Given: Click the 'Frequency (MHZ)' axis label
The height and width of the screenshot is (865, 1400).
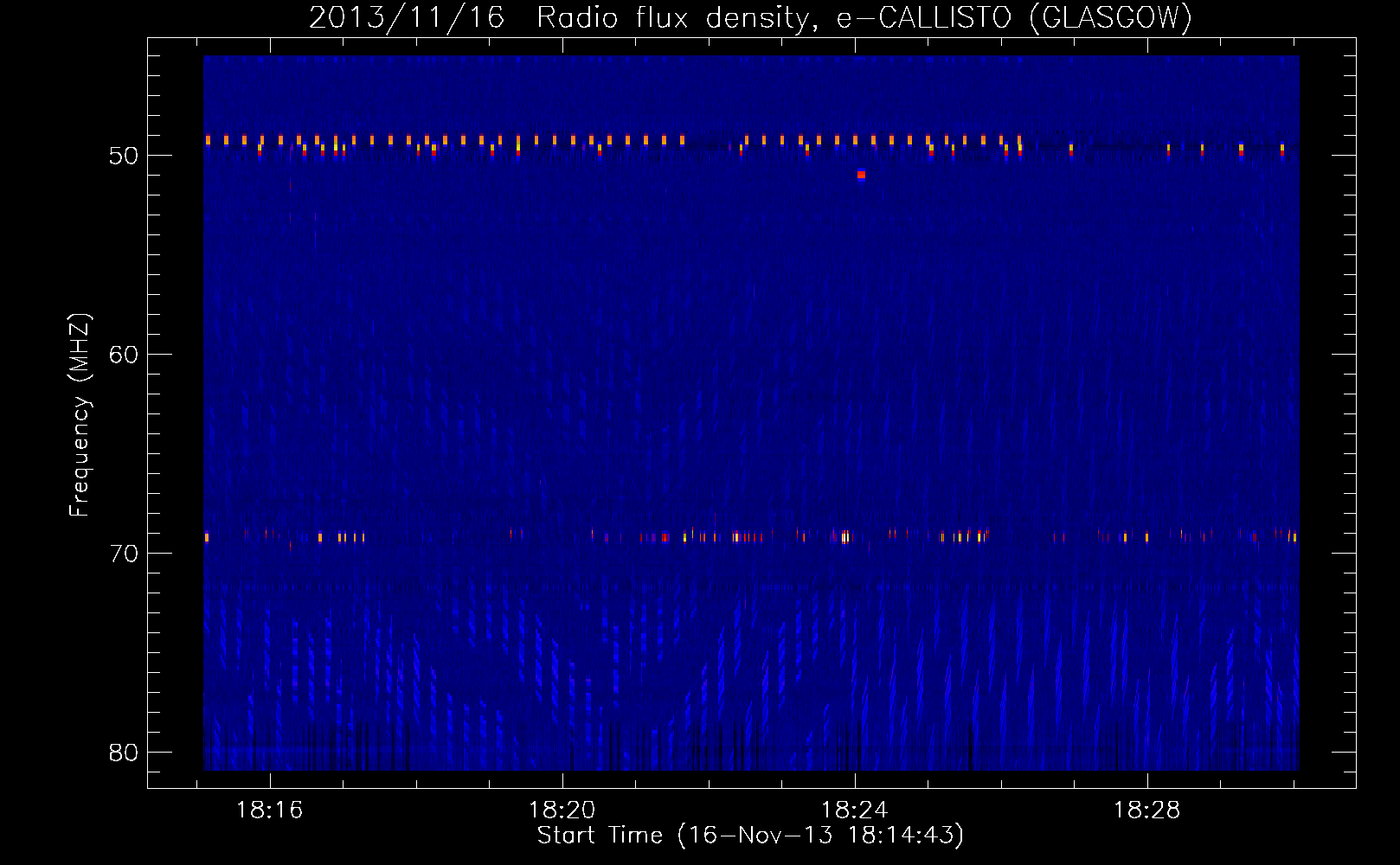Looking at the screenshot, I should click(79, 415).
